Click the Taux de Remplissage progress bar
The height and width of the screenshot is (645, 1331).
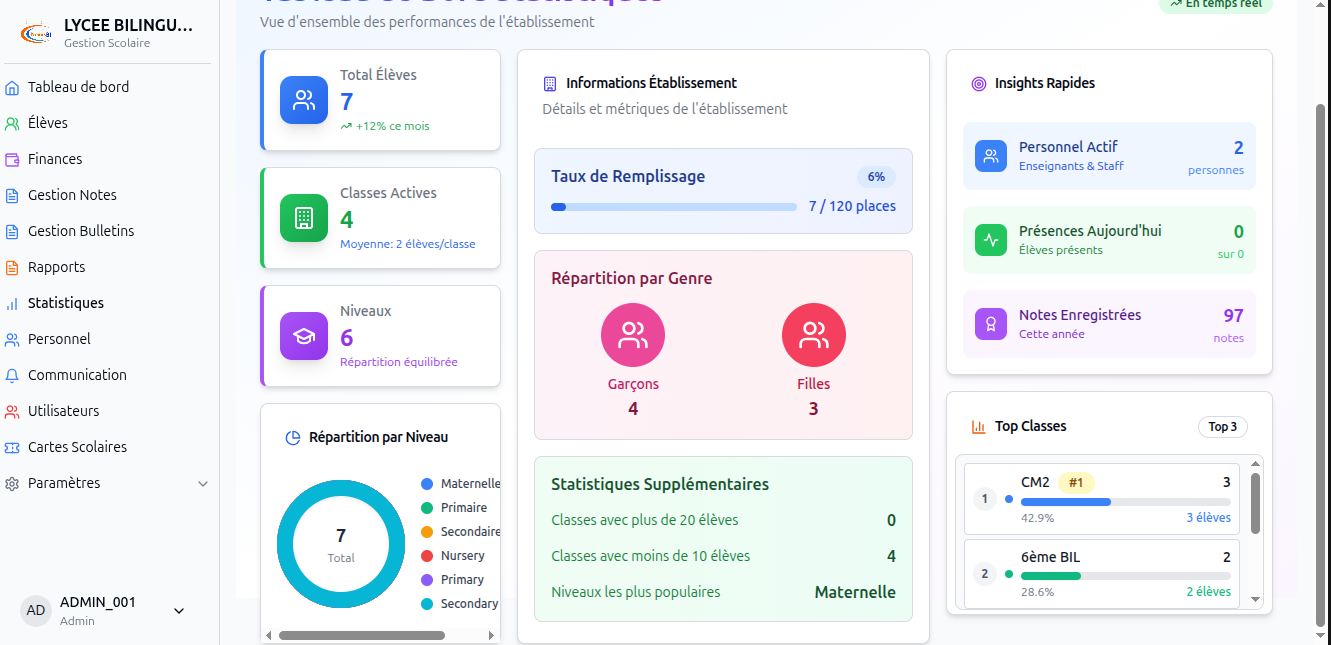674,207
